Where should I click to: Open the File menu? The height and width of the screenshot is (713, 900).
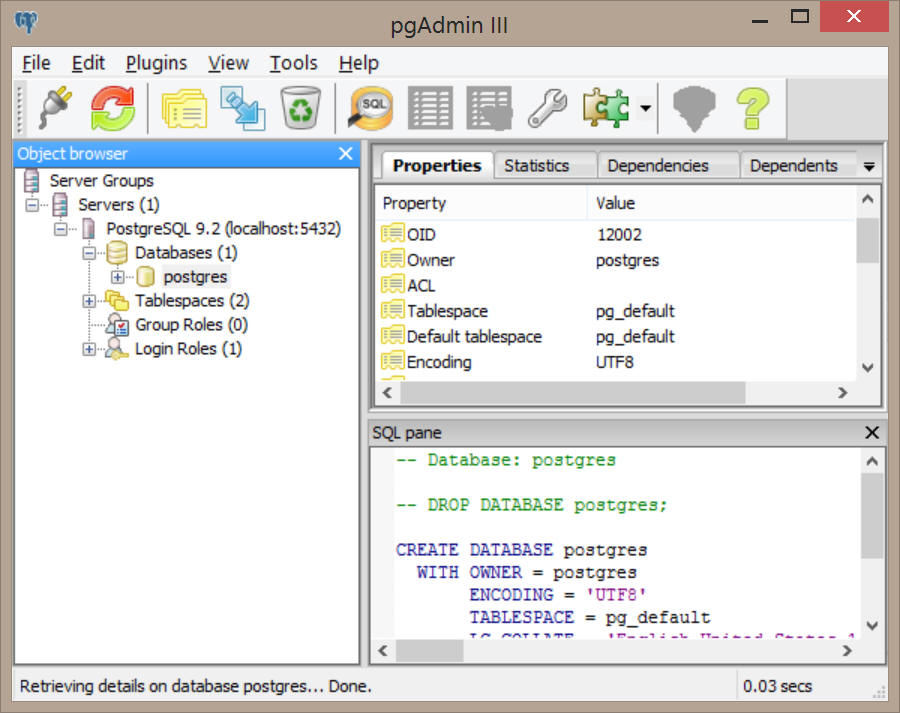[x=36, y=63]
